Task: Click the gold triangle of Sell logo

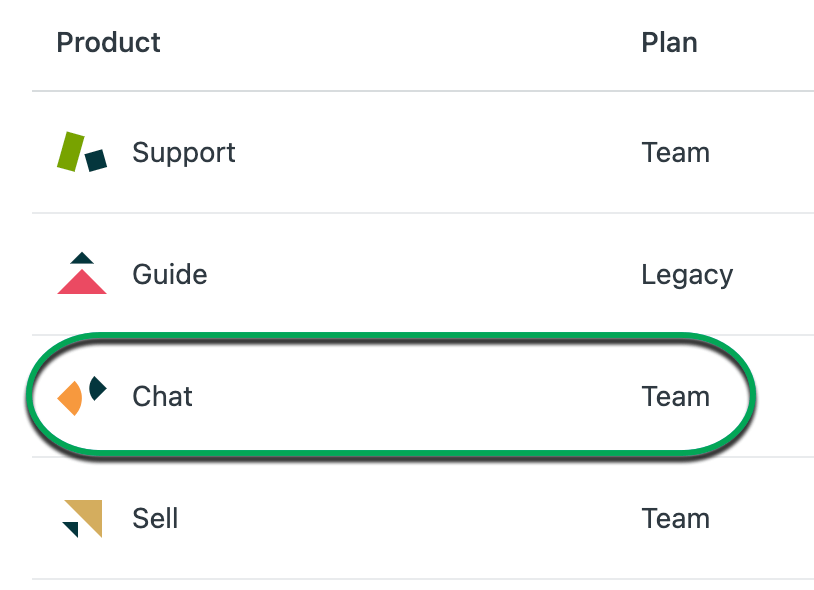Action: click(x=88, y=513)
